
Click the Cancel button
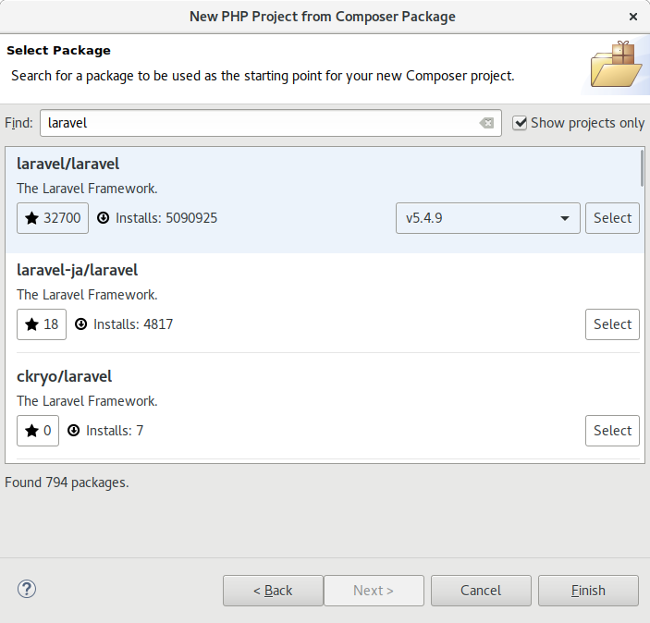point(481,590)
